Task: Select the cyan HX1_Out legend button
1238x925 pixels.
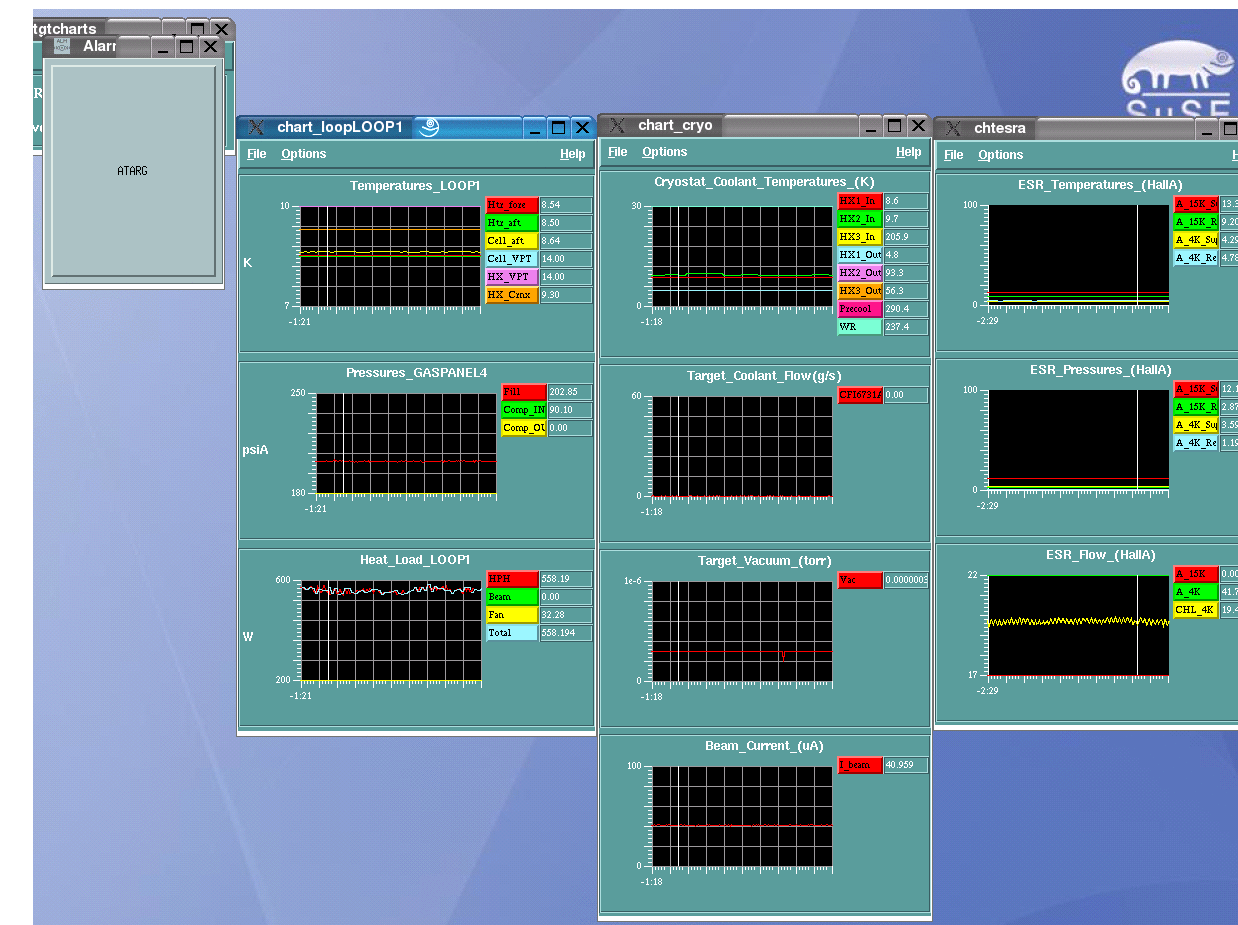Action: point(860,255)
